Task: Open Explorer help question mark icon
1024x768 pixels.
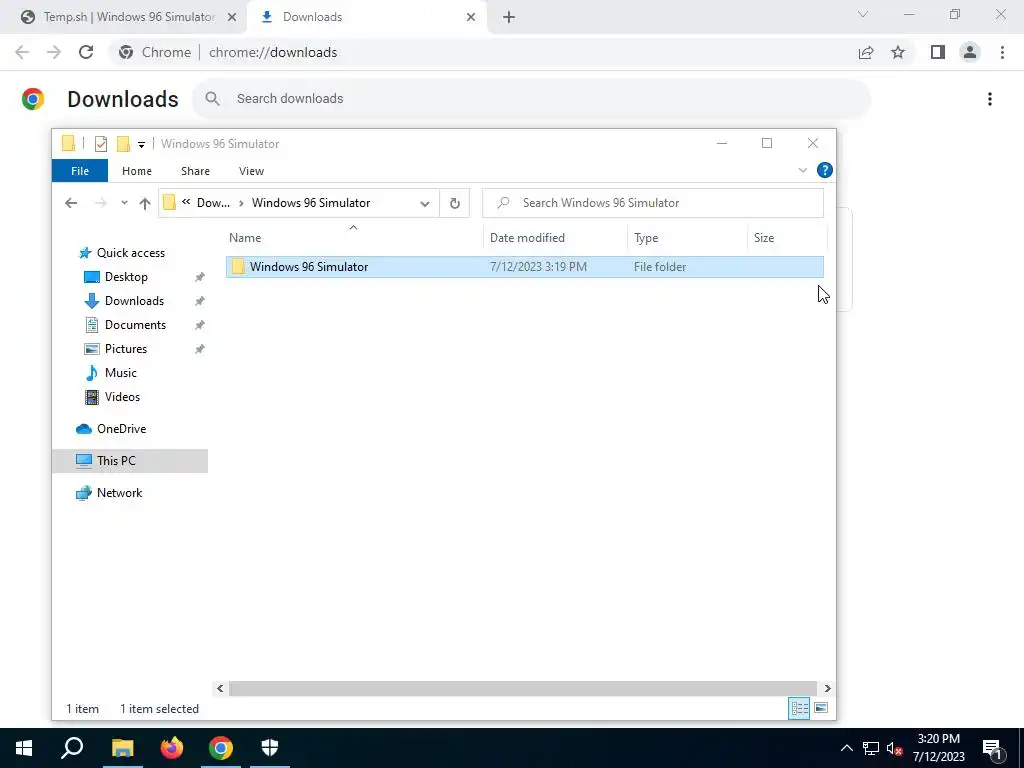Action: pyautogui.click(x=825, y=170)
